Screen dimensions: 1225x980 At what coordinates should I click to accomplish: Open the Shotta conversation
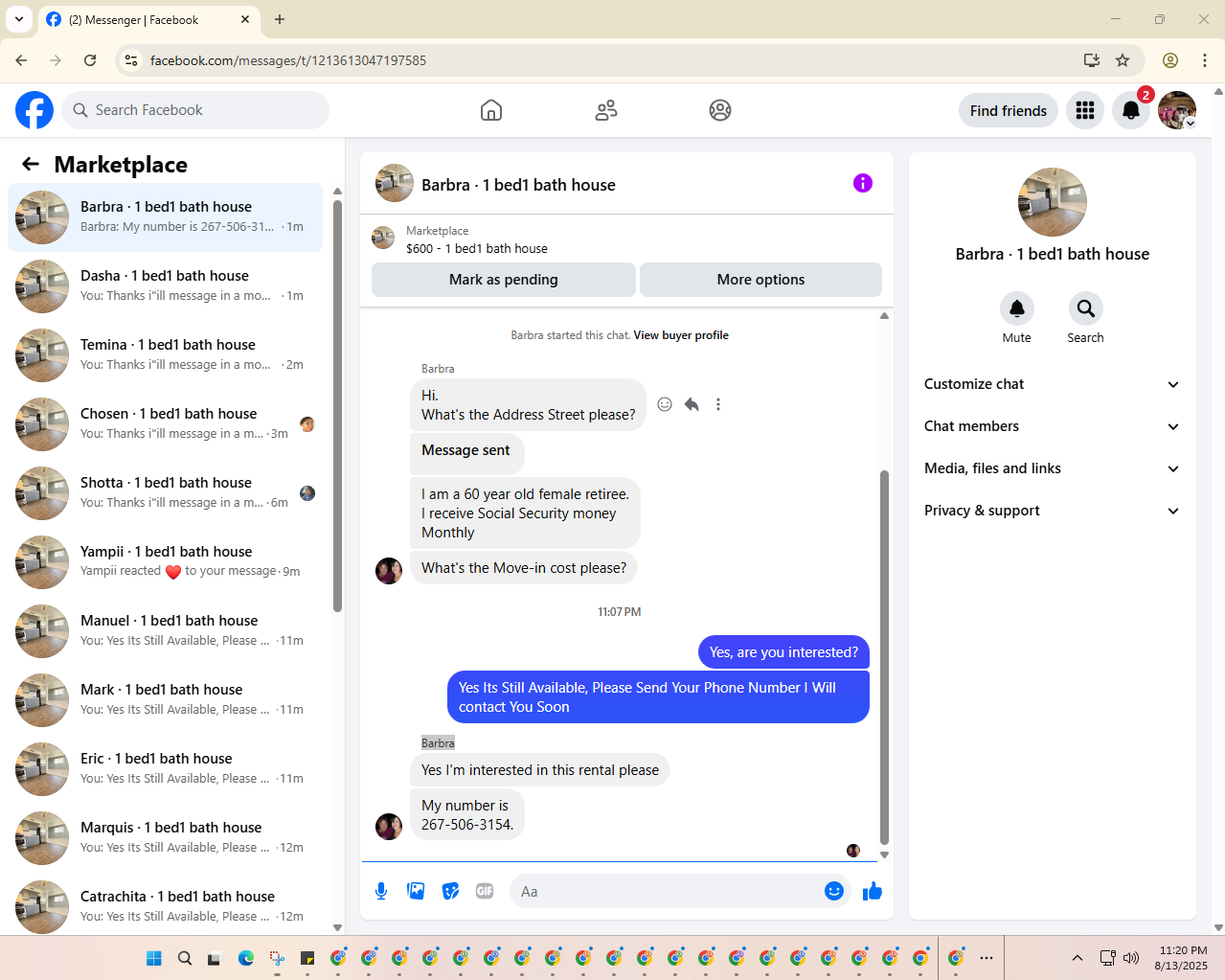pyautogui.click(x=165, y=493)
